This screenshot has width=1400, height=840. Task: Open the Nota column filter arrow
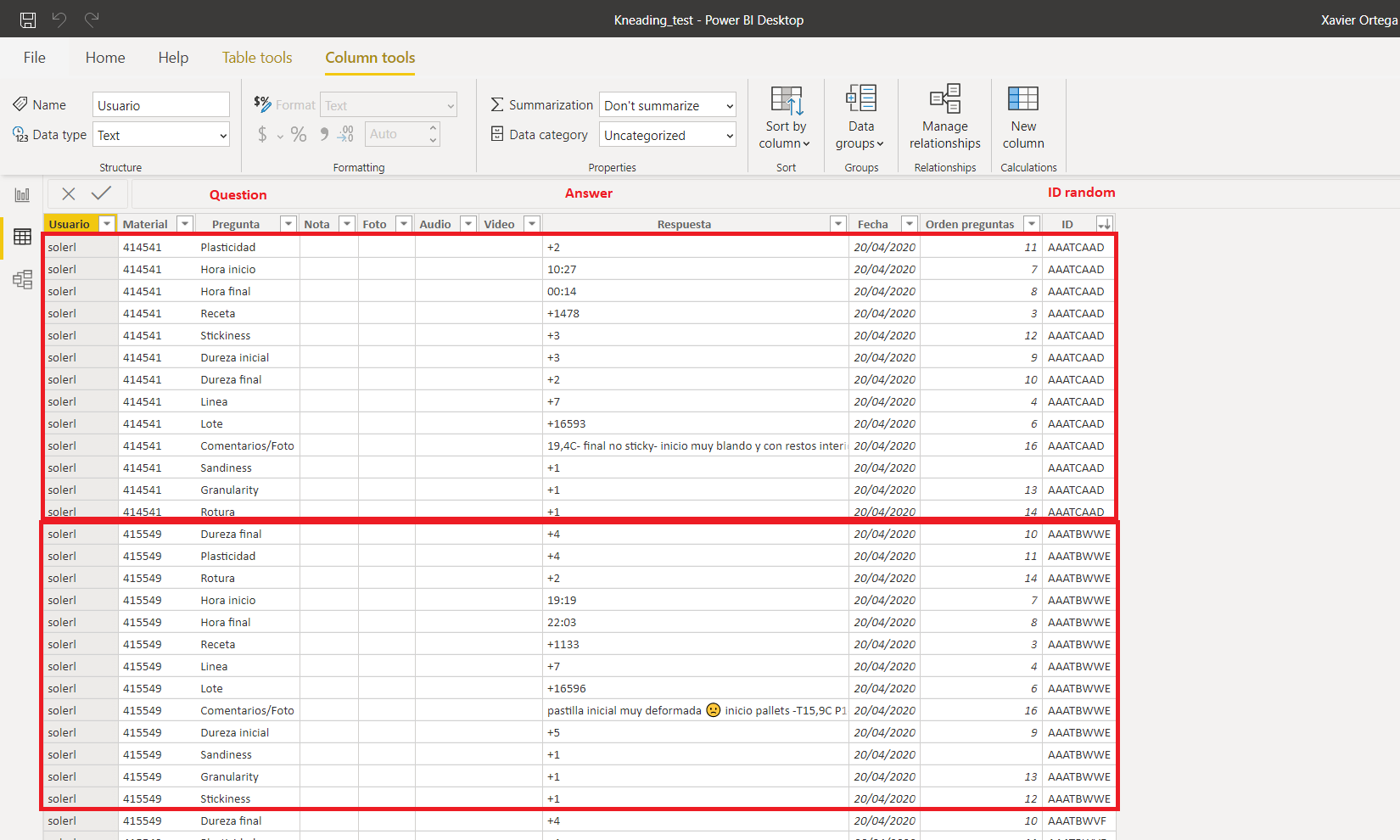click(x=347, y=224)
